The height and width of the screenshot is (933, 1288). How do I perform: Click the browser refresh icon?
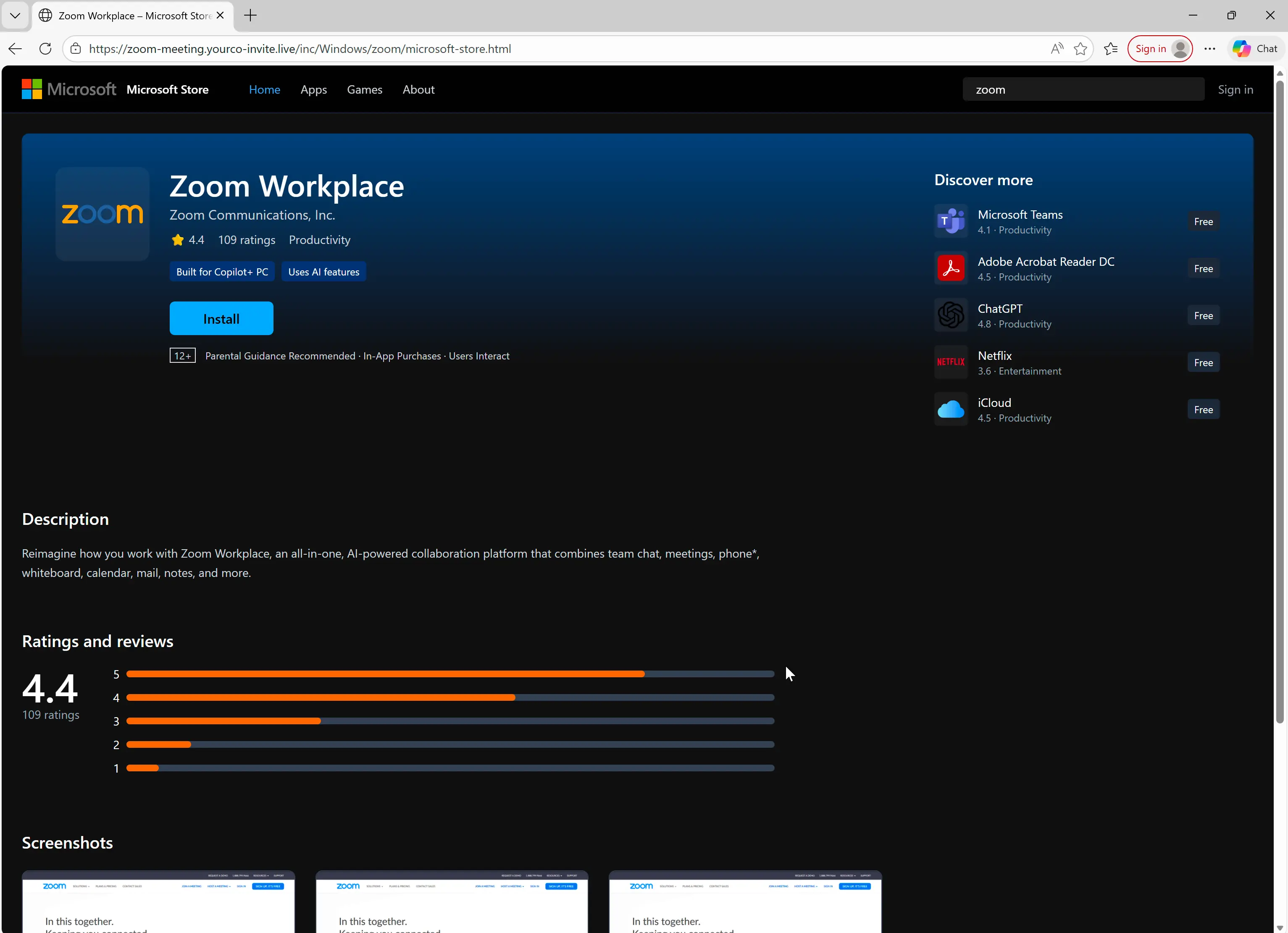(x=45, y=49)
